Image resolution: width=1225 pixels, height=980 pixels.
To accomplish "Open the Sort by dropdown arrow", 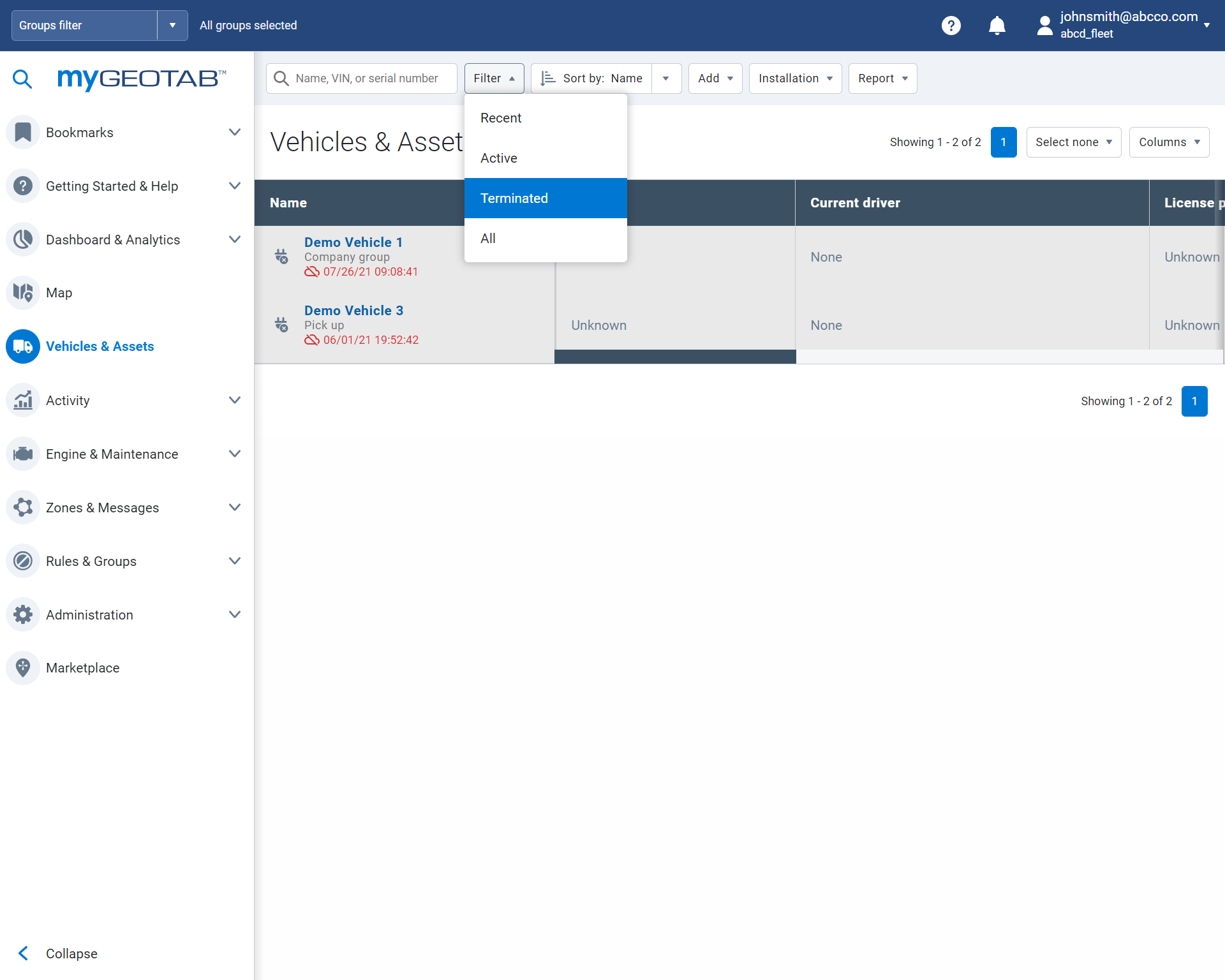I will [665, 78].
